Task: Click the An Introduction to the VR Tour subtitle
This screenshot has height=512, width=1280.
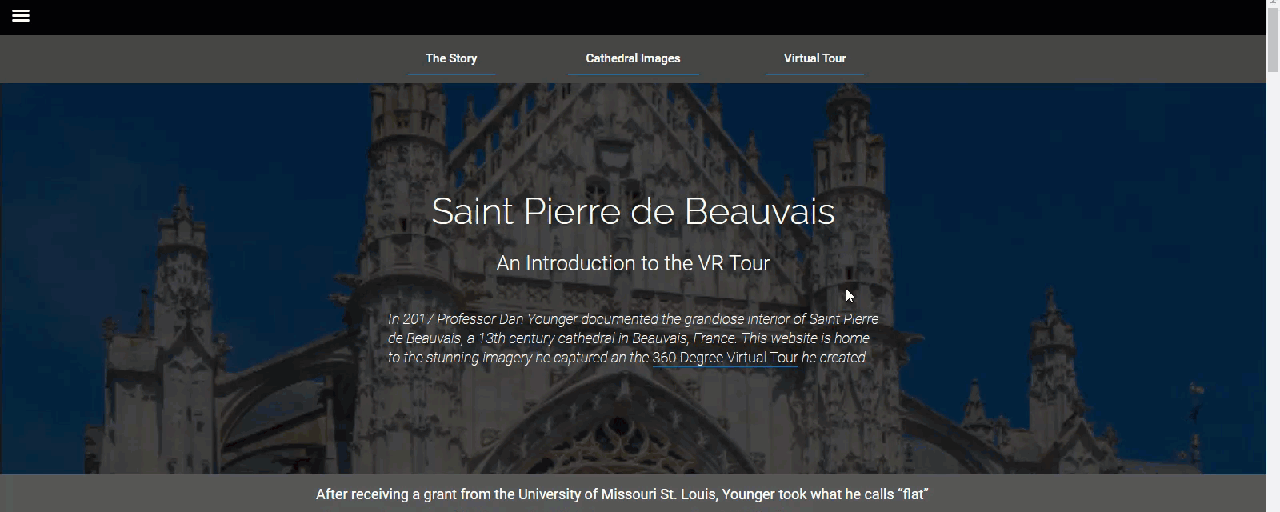Action: coord(633,263)
